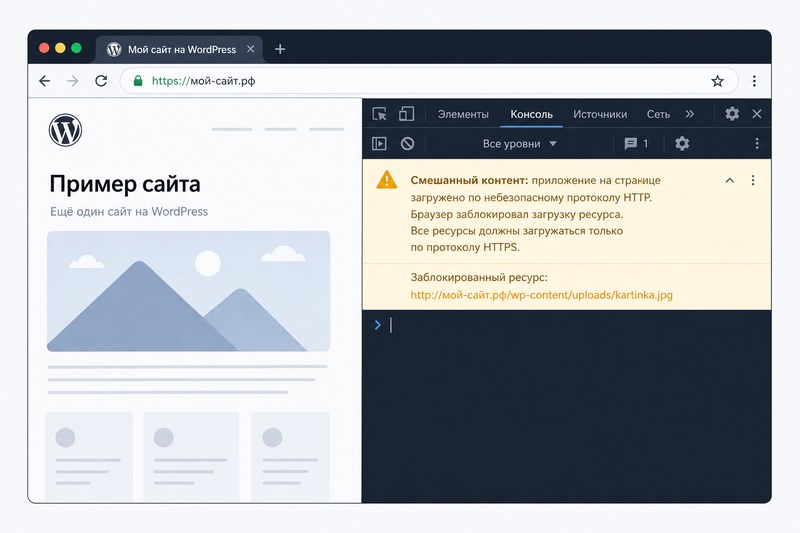
Task: Click the 'Пример сайта' site title
Action: [125, 184]
